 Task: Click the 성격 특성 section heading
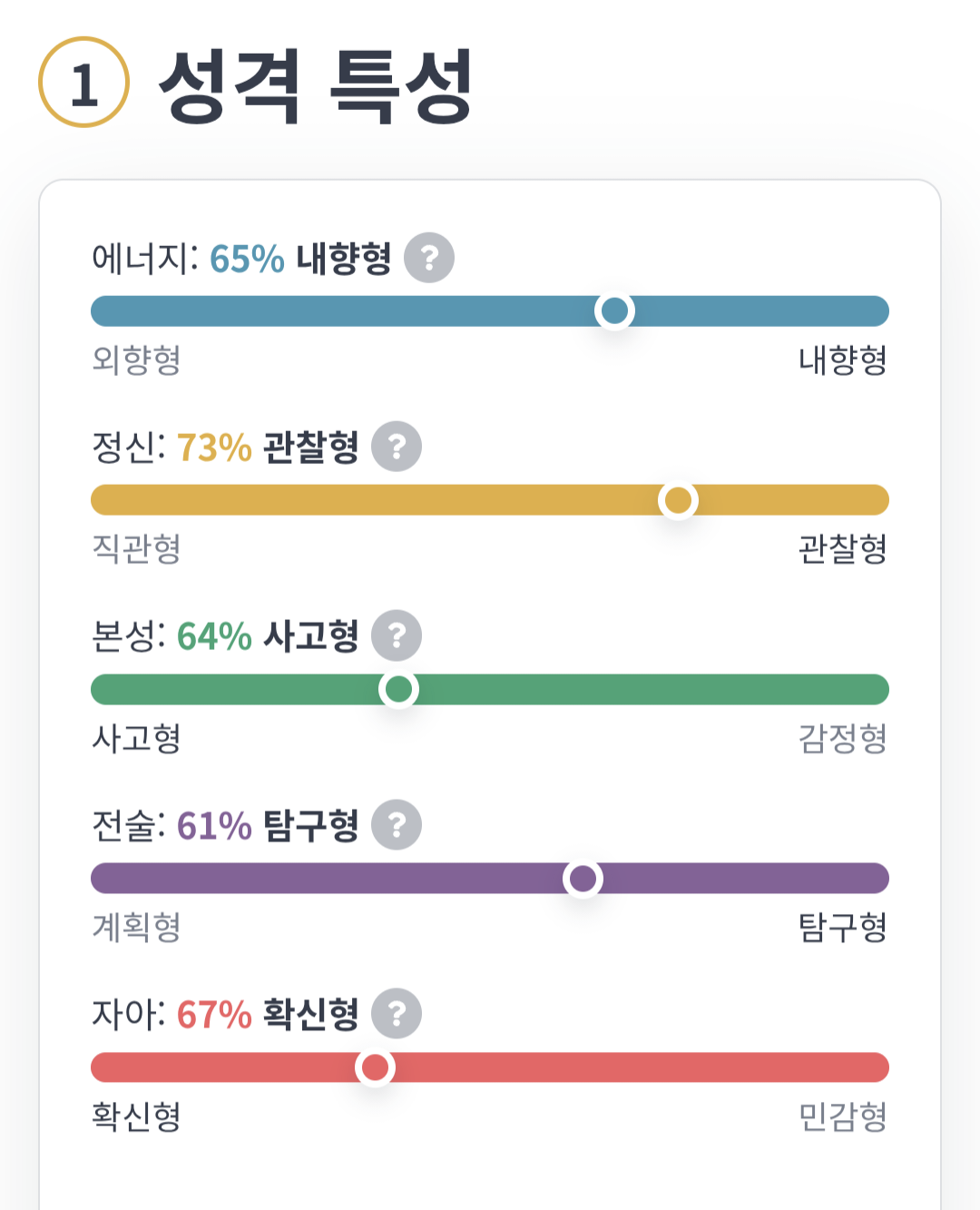pyautogui.click(x=316, y=85)
